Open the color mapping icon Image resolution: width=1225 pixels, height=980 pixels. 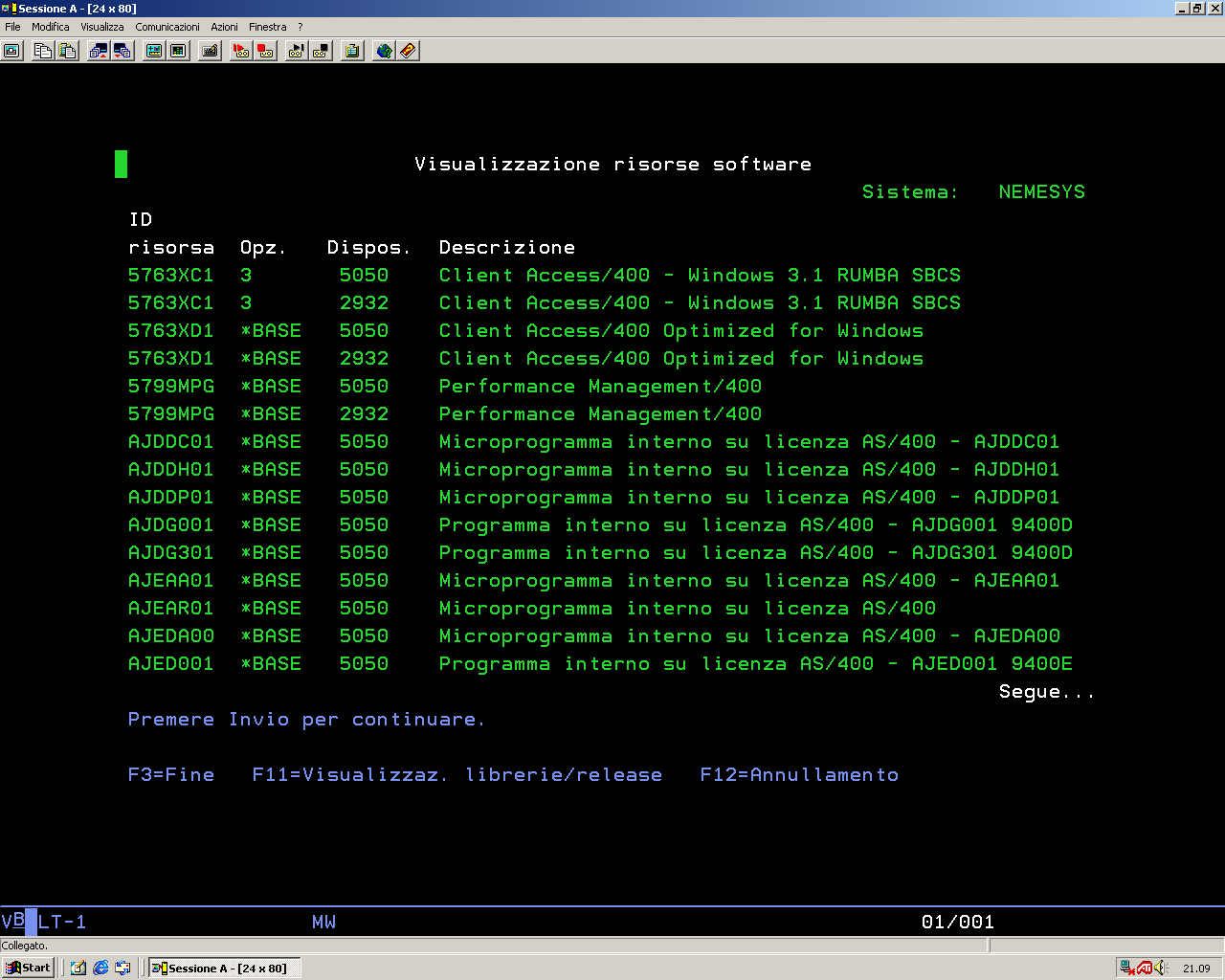178,51
